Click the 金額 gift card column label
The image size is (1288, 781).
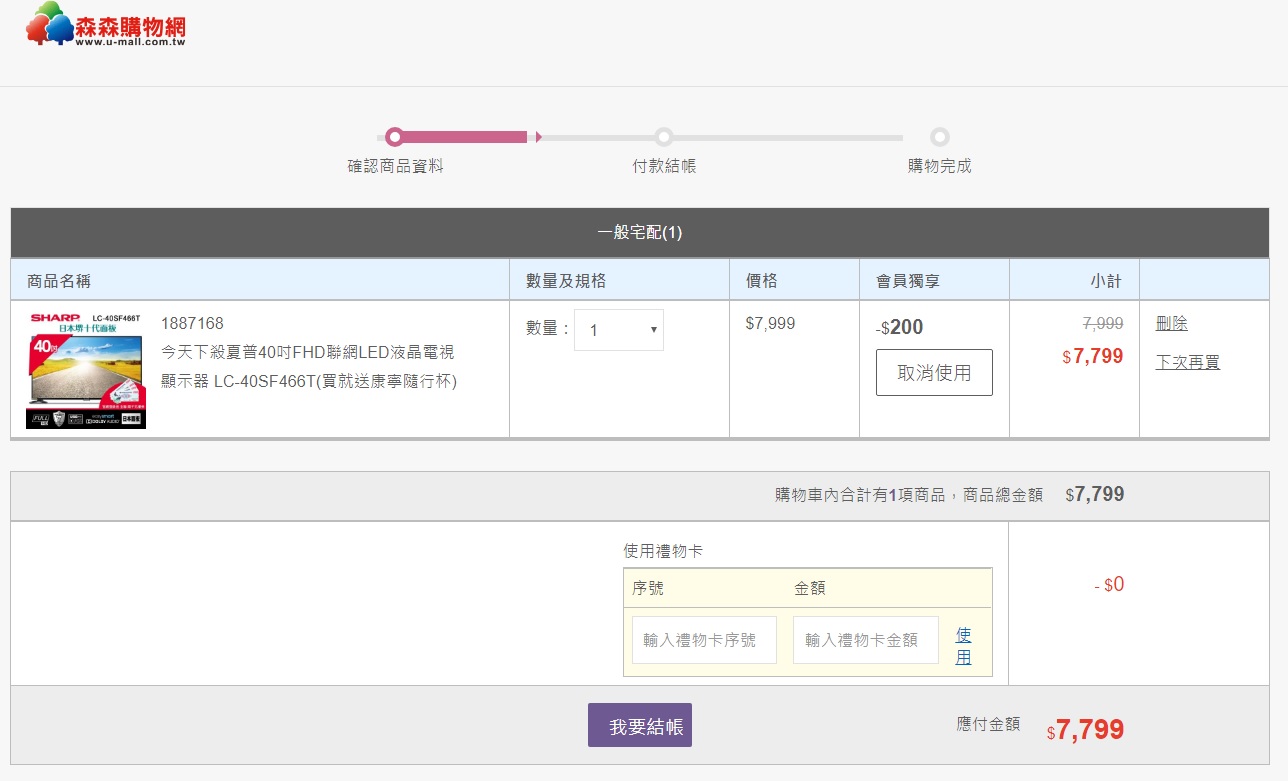(x=810, y=588)
